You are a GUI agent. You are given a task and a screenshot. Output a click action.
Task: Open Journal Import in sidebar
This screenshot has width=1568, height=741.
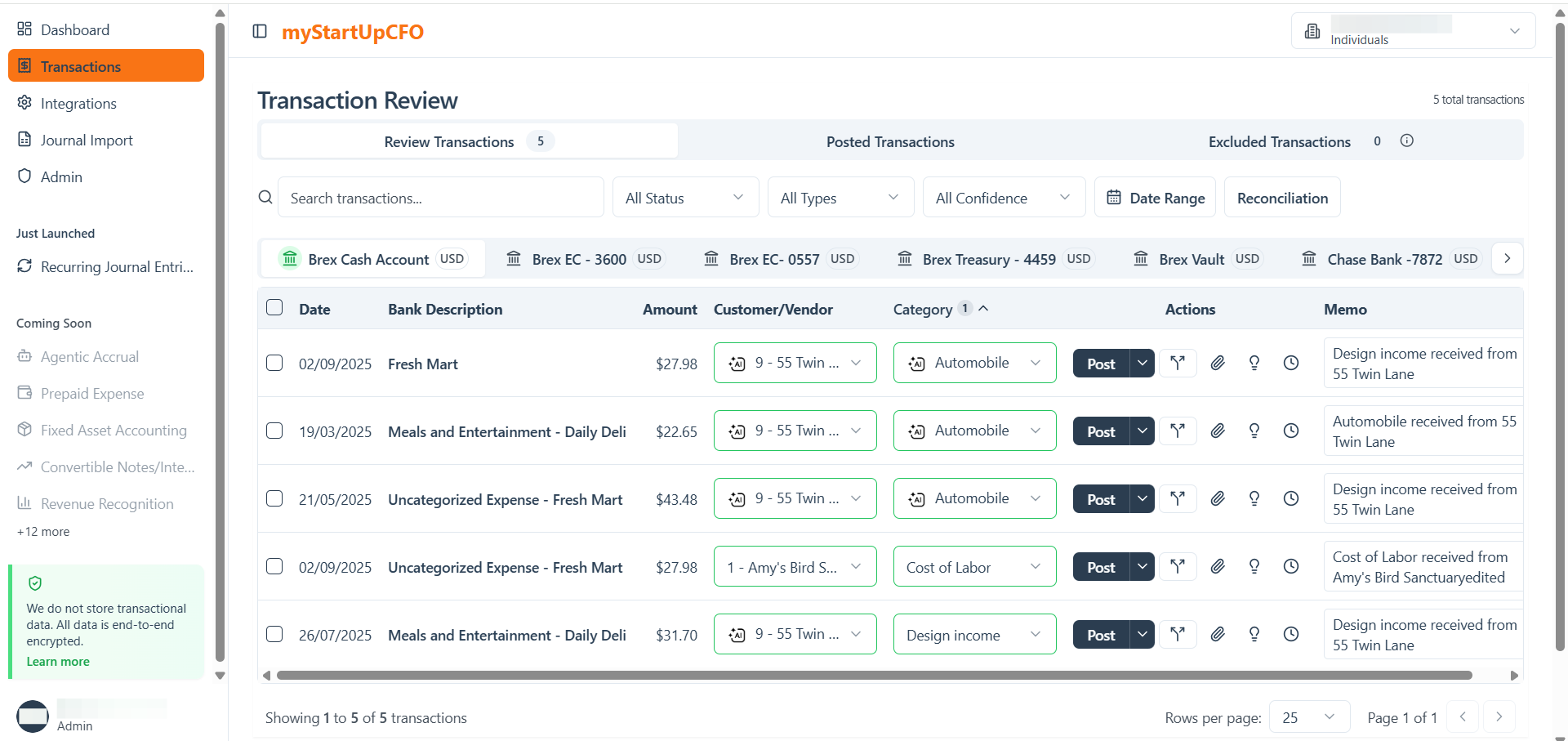[x=106, y=140]
